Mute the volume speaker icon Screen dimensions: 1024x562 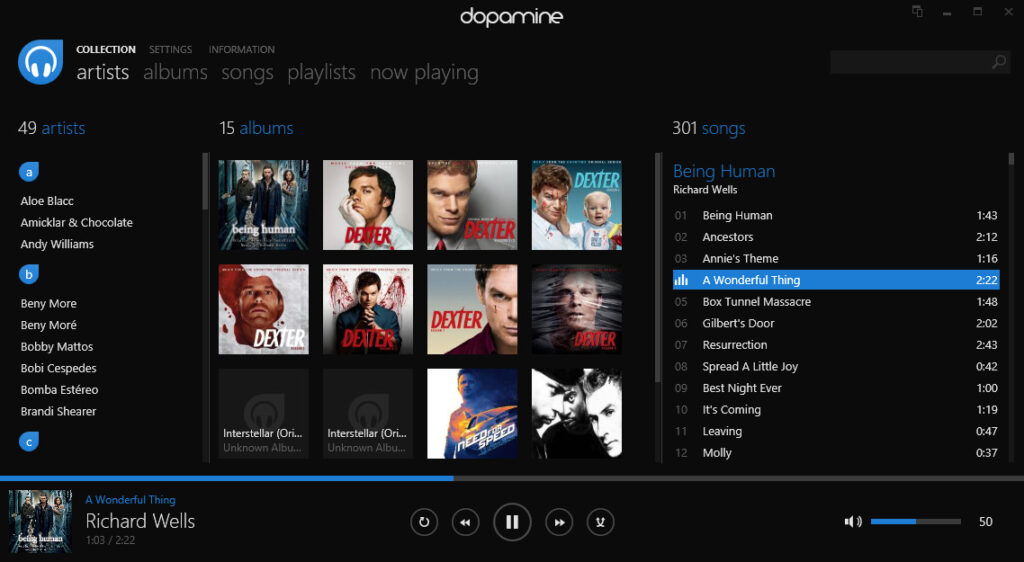[852, 521]
